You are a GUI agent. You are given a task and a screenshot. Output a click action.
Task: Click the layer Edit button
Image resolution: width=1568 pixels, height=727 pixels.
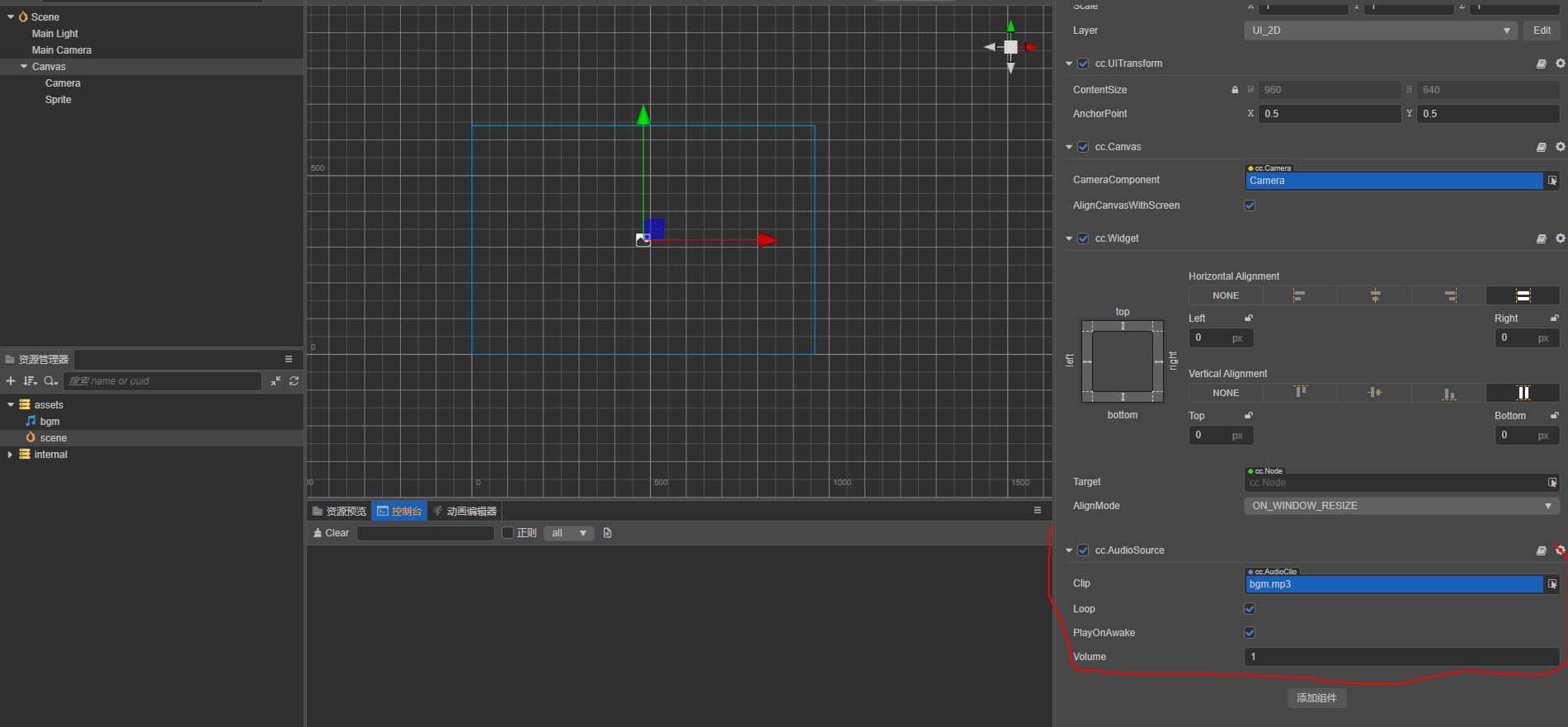[x=1542, y=31]
